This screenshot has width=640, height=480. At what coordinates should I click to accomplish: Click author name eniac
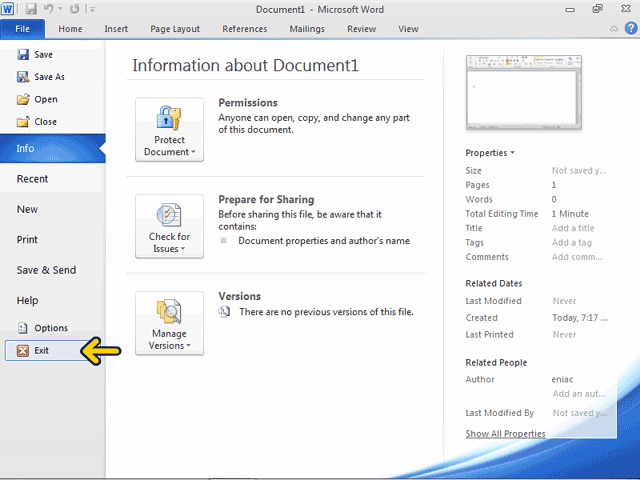pos(562,380)
